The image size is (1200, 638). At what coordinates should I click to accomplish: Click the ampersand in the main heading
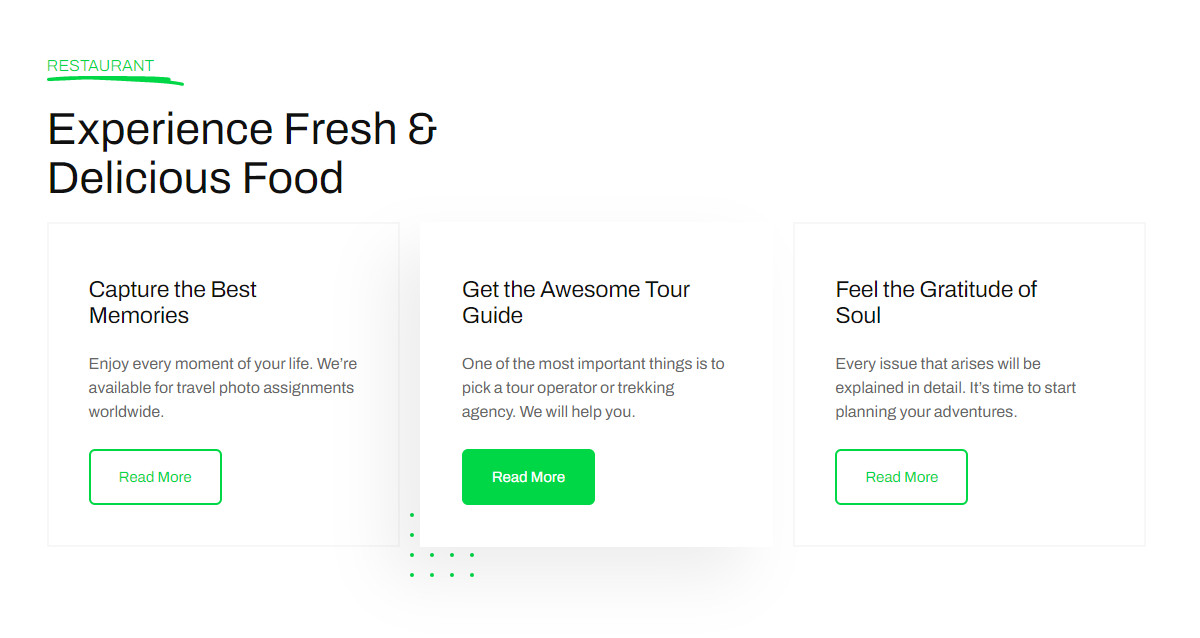[422, 130]
